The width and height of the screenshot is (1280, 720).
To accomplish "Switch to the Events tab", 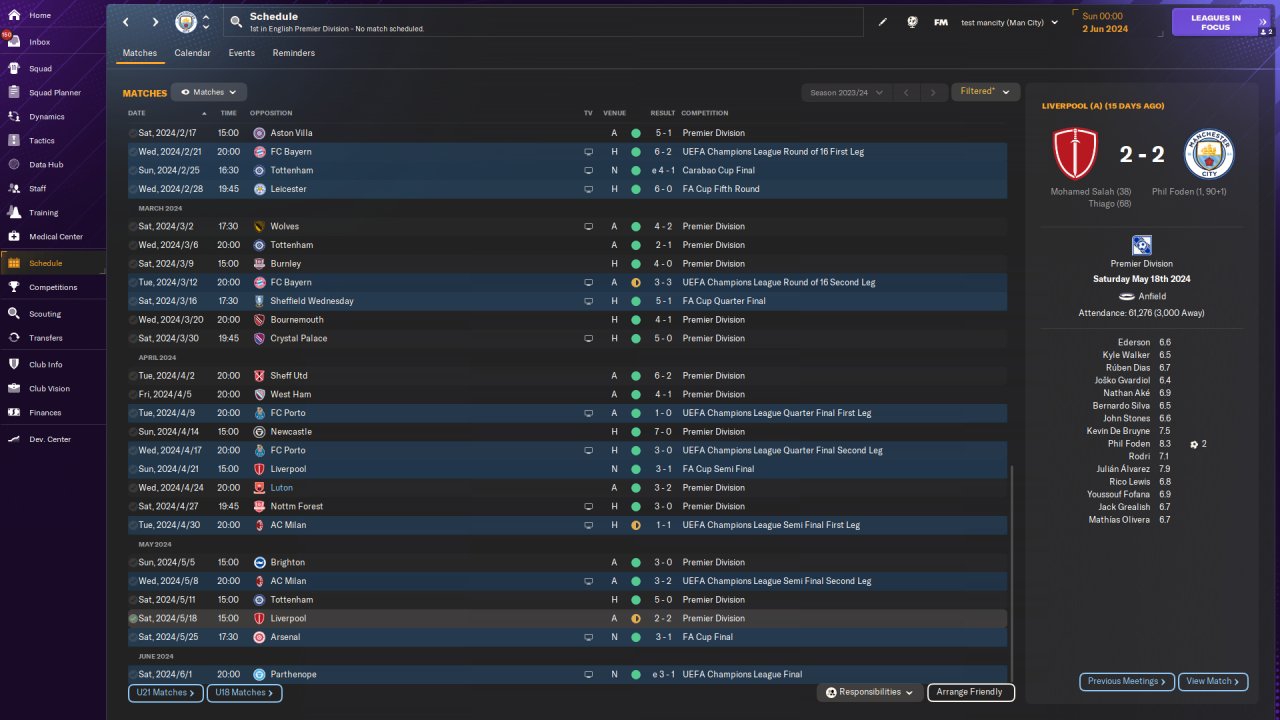I will click(x=241, y=53).
